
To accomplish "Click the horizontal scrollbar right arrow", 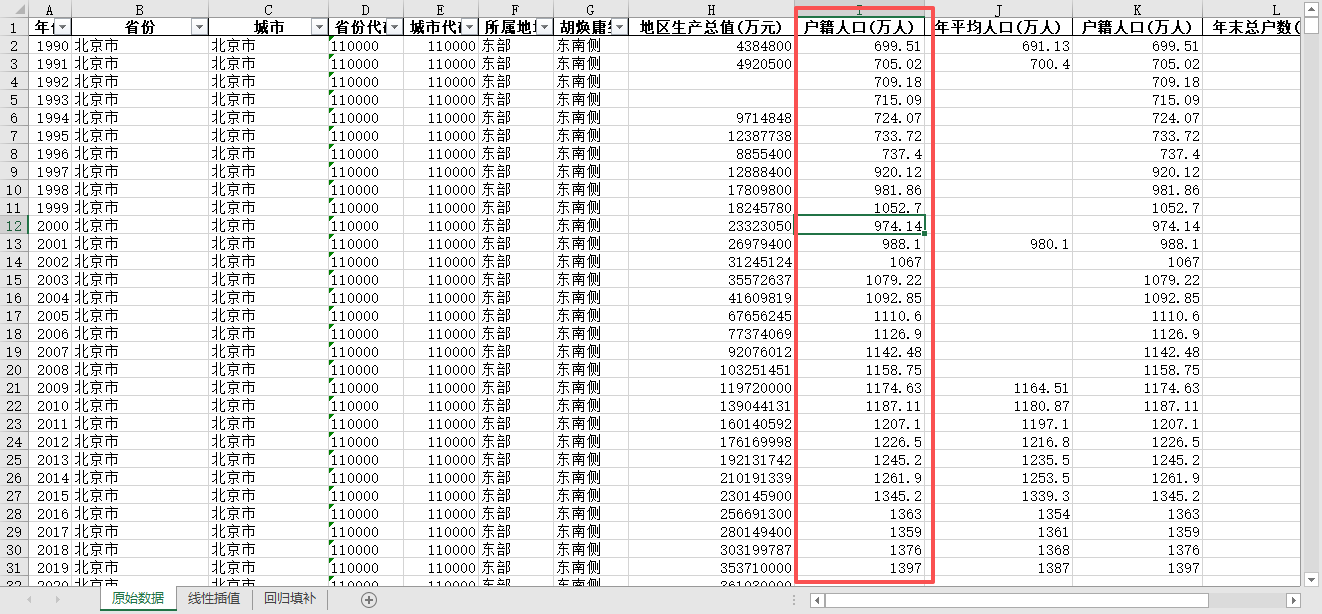I will pos(1293,600).
